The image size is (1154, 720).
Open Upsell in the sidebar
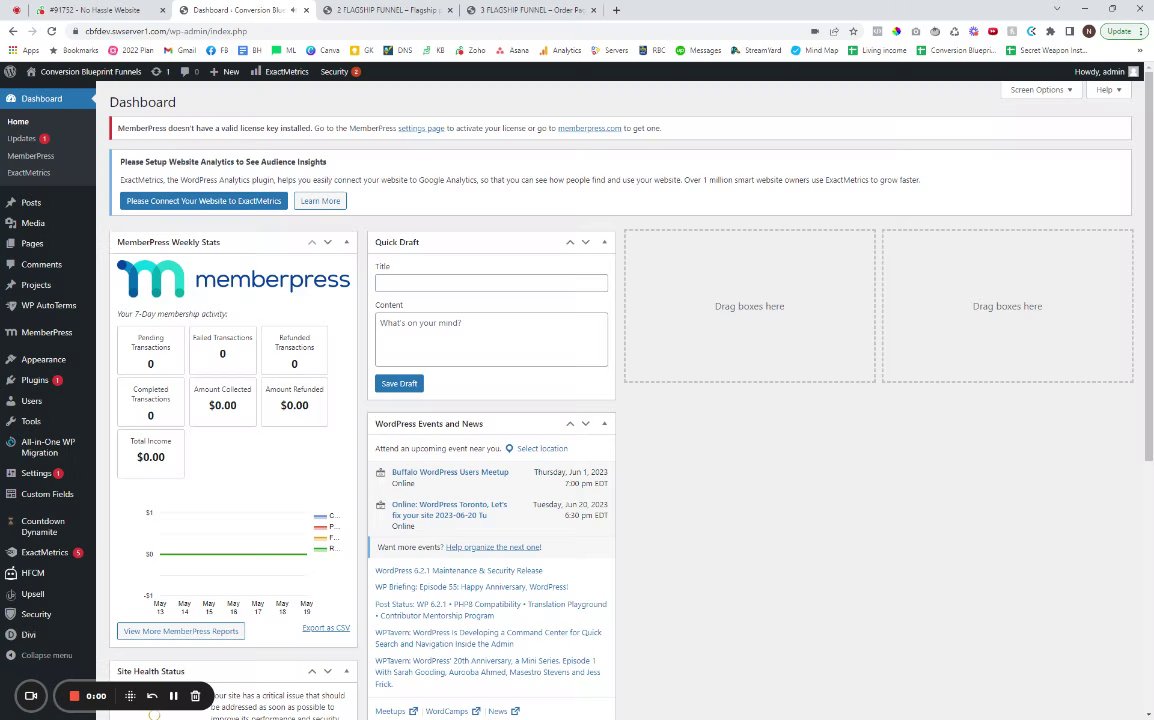tap(32, 593)
